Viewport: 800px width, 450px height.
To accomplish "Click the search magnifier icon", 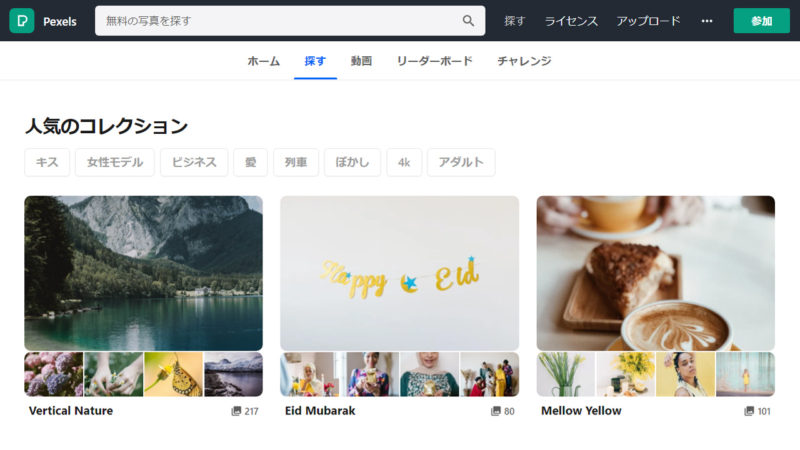I will (x=468, y=20).
